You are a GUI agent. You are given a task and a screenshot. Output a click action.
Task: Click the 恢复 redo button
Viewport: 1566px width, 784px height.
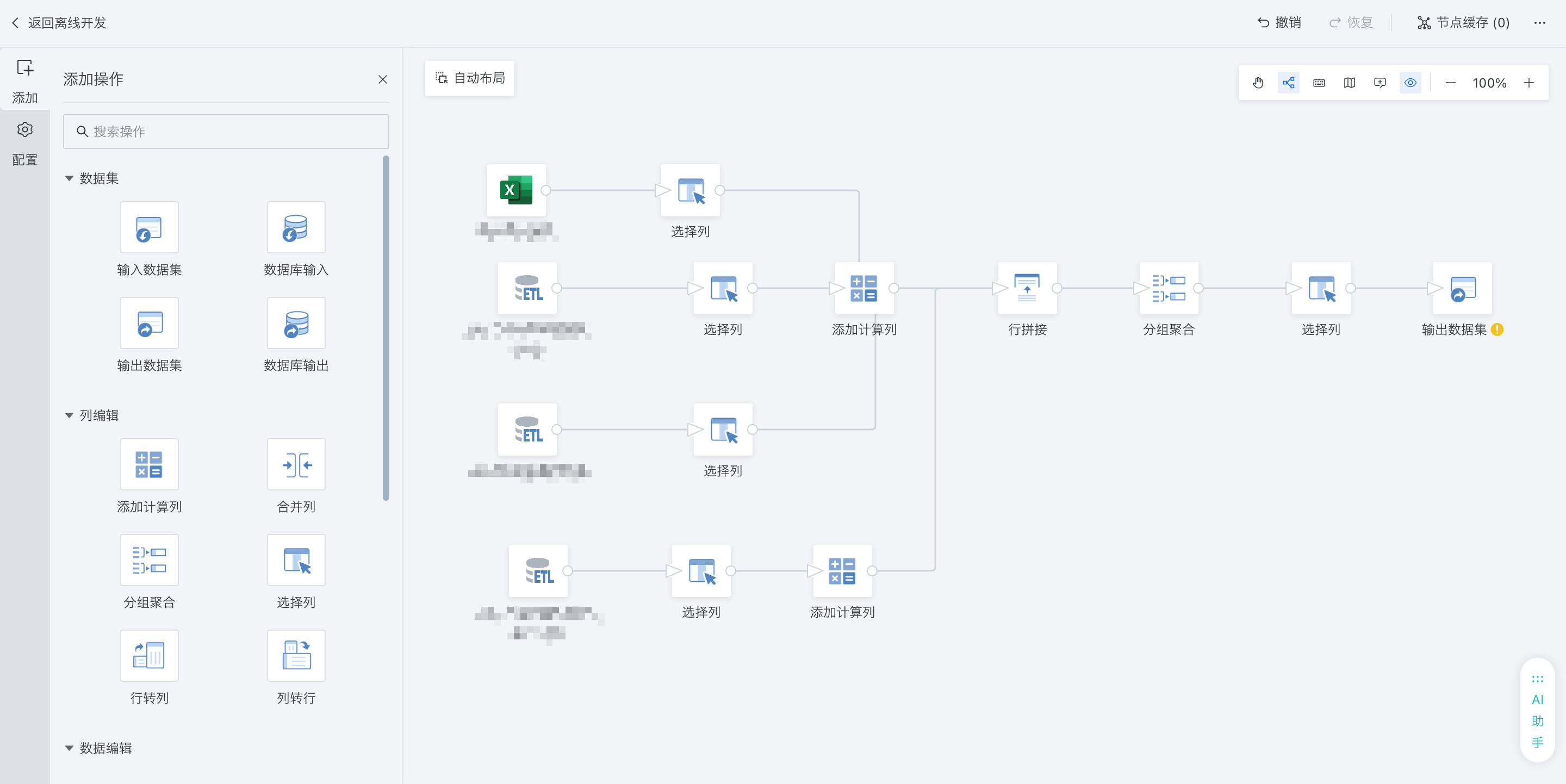click(1351, 22)
